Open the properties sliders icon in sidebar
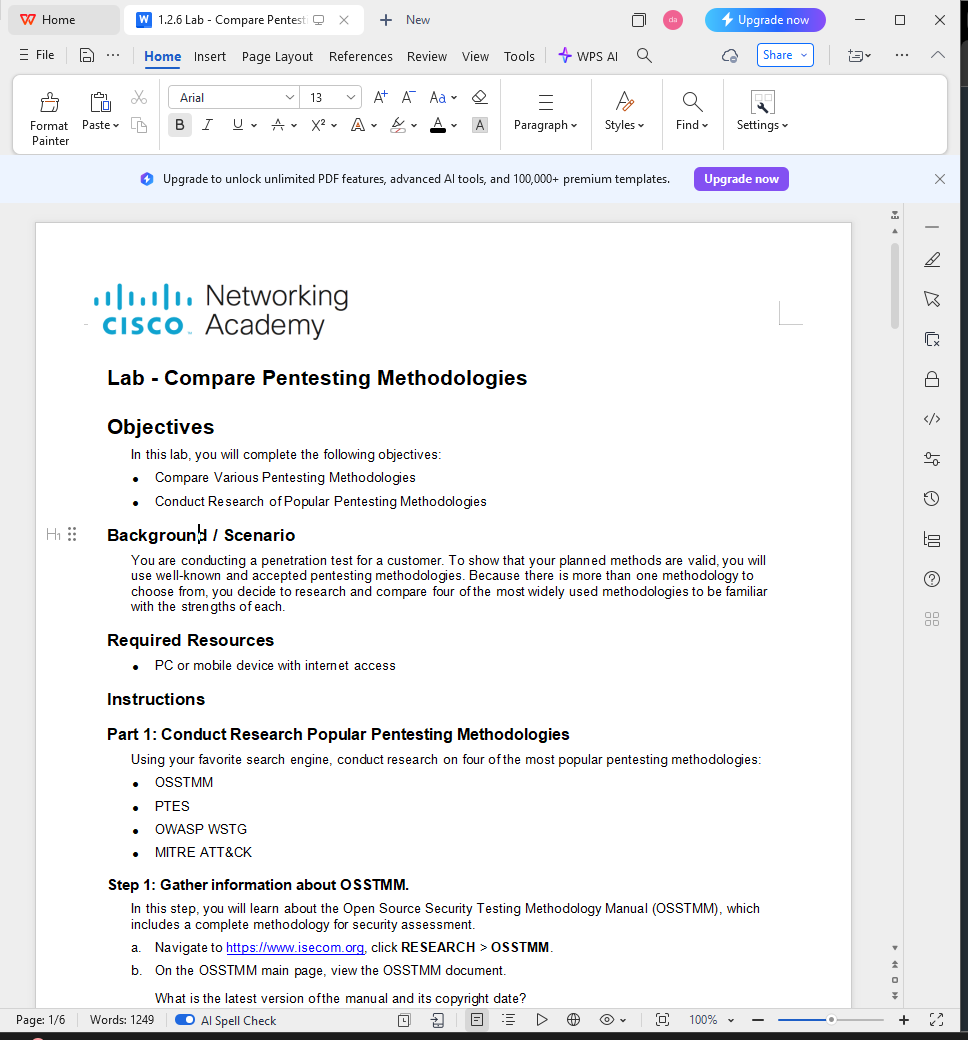 coord(932,459)
